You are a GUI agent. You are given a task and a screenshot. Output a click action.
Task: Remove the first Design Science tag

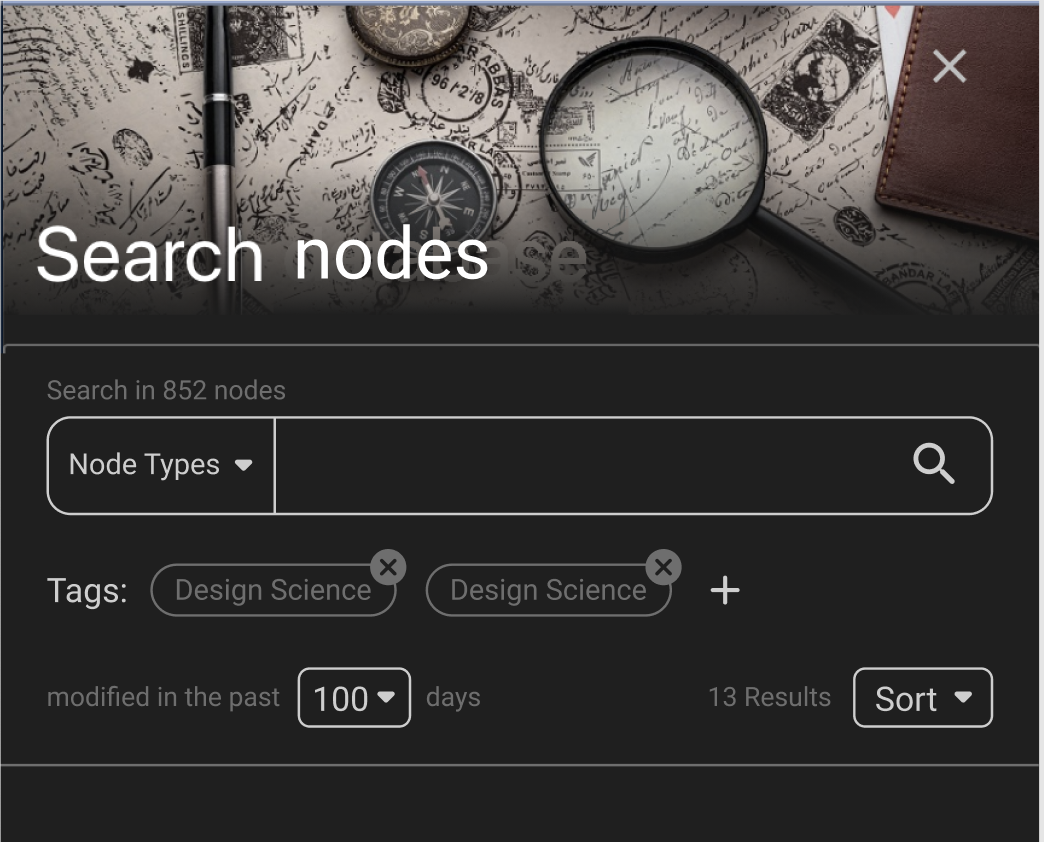[388, 567]
